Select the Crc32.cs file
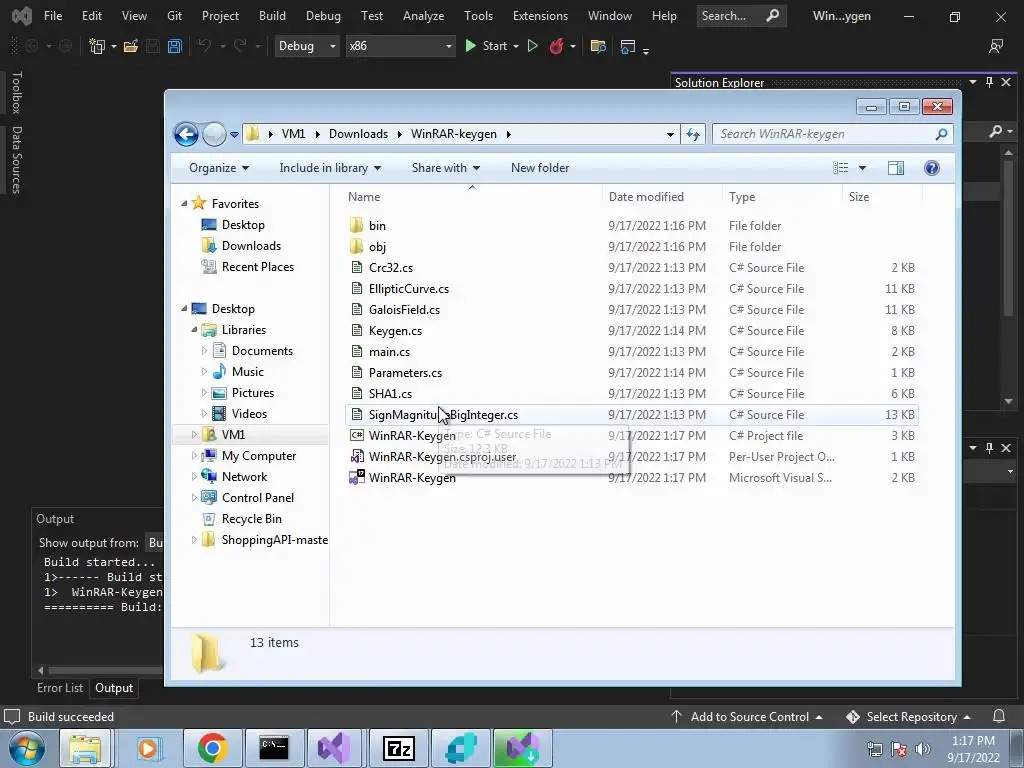The height and width of the screenshot is (768, 1024). [391, 268]
